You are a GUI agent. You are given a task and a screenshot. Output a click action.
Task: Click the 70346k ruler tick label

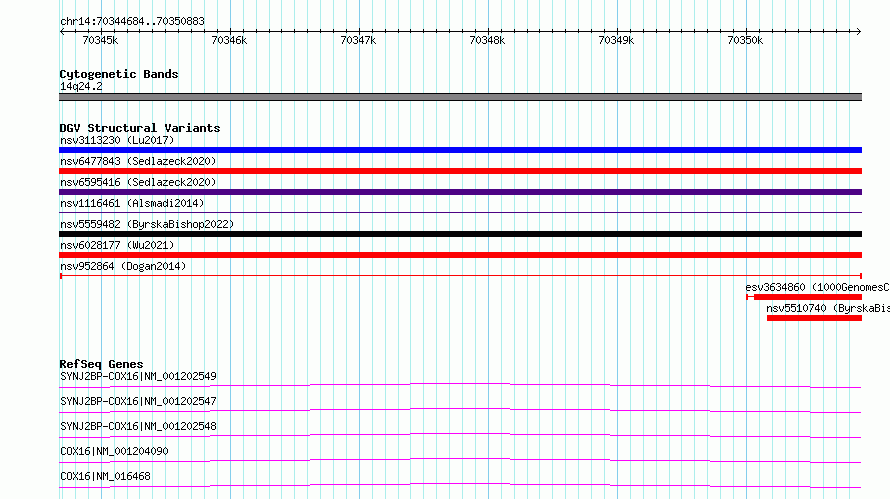pos(229,40)
